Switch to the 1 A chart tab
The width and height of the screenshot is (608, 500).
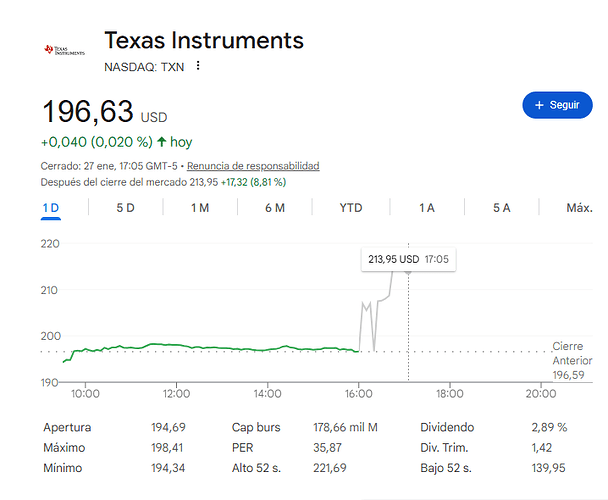coord(427,208)
